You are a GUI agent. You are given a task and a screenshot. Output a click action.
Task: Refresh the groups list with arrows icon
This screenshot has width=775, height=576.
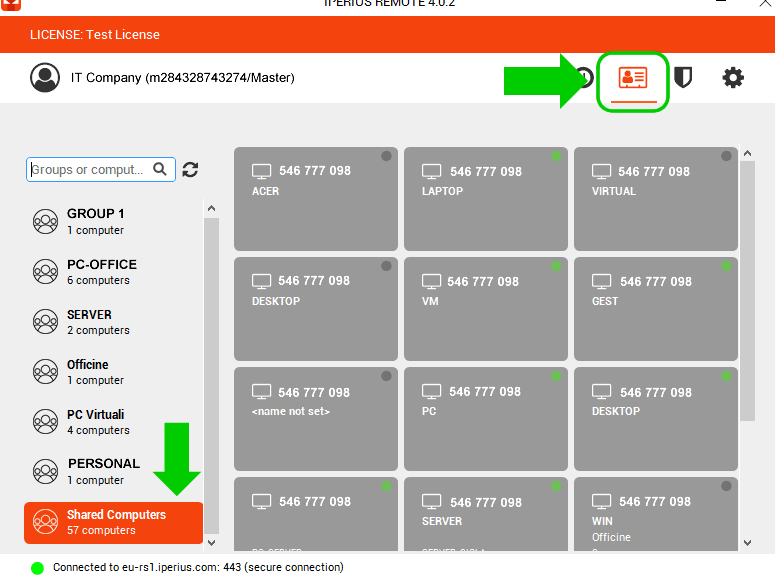pyautogui.click(x=190, y=170)
